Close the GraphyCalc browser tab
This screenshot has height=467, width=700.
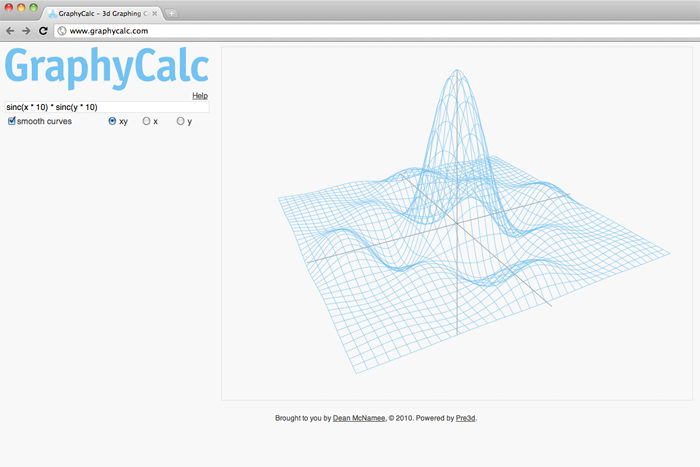click(x=154, y=13)
